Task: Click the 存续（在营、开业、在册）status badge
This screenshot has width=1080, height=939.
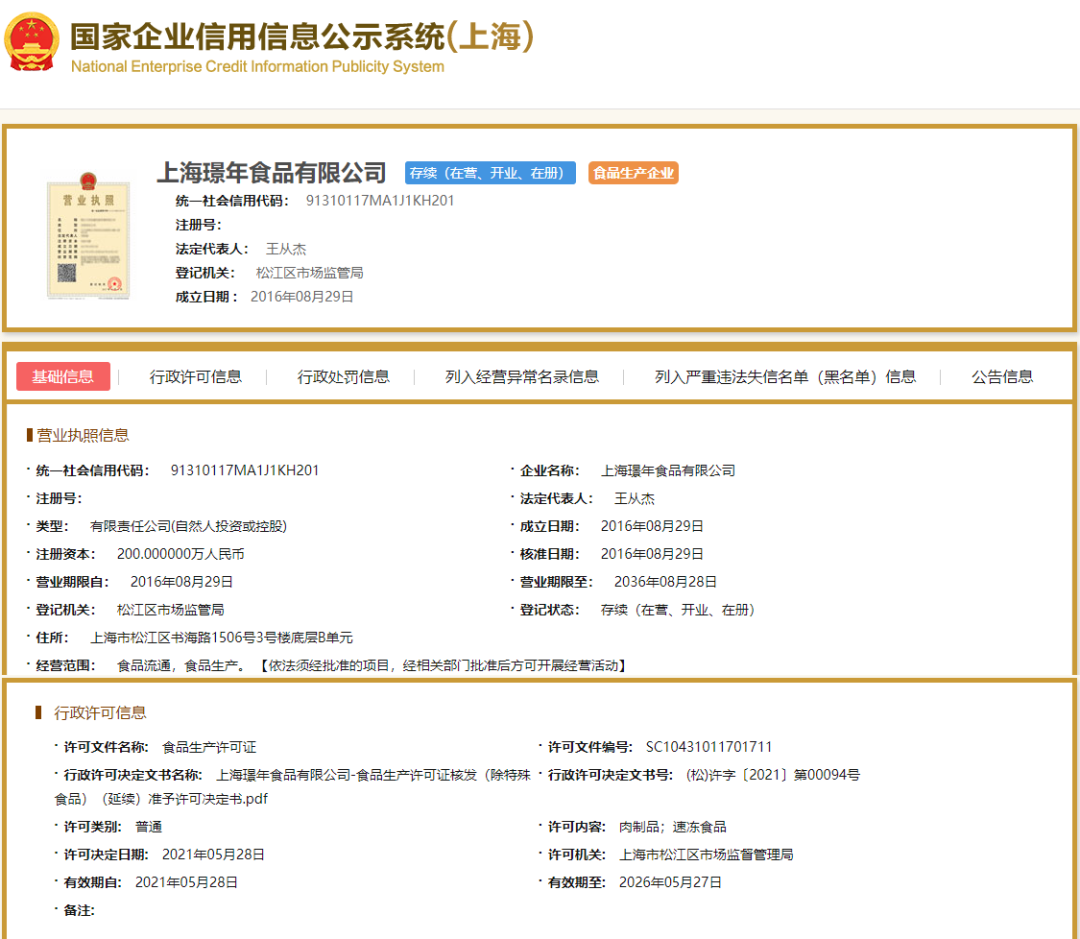Action: [x=489, y=172]
